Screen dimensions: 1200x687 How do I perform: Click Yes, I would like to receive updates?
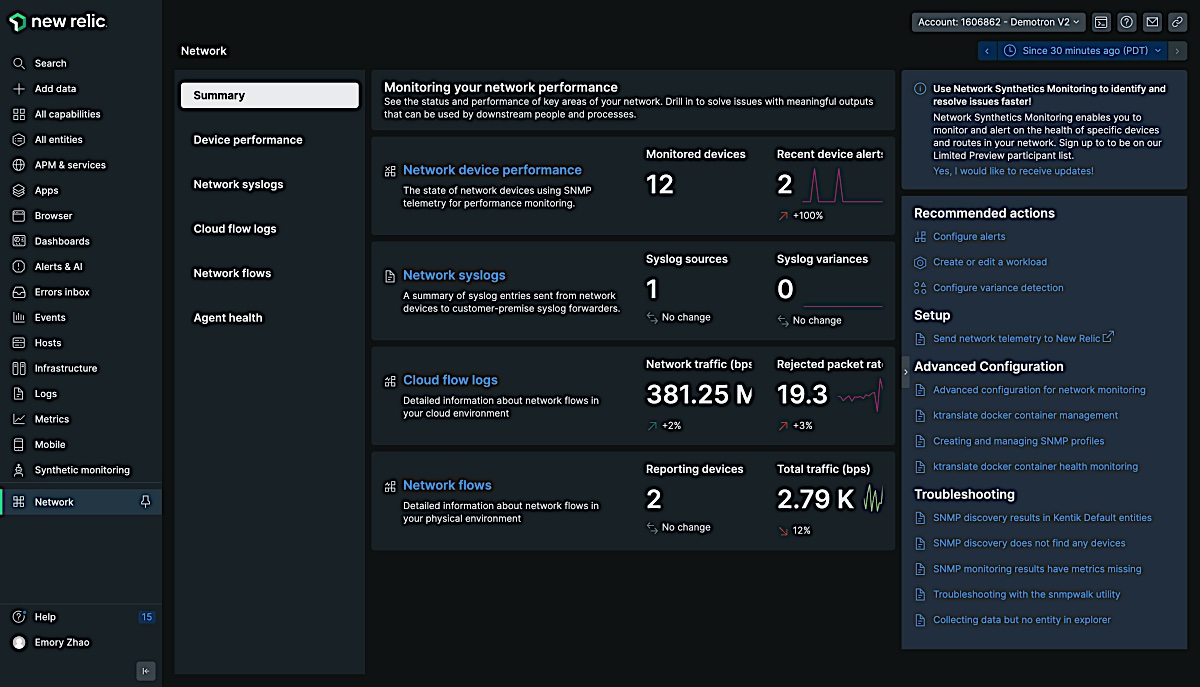tap(1013, 171)
